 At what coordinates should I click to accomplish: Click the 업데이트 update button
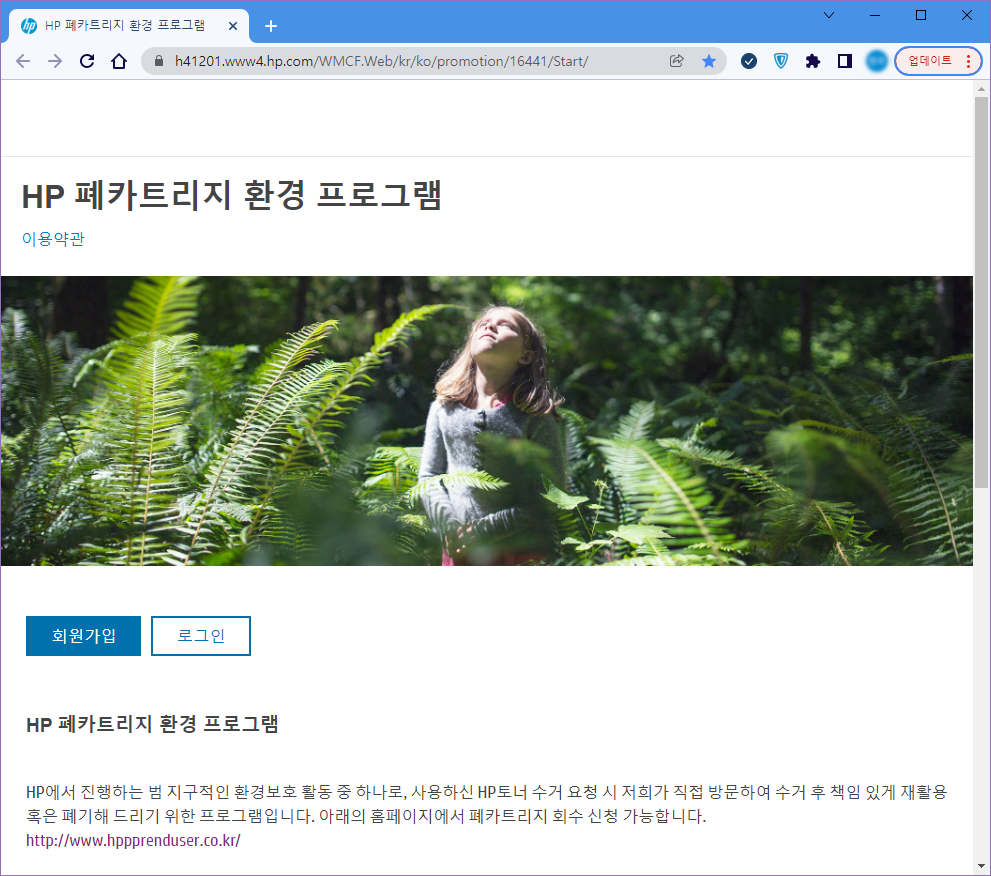pyautogui.click(x=930, y=61)
